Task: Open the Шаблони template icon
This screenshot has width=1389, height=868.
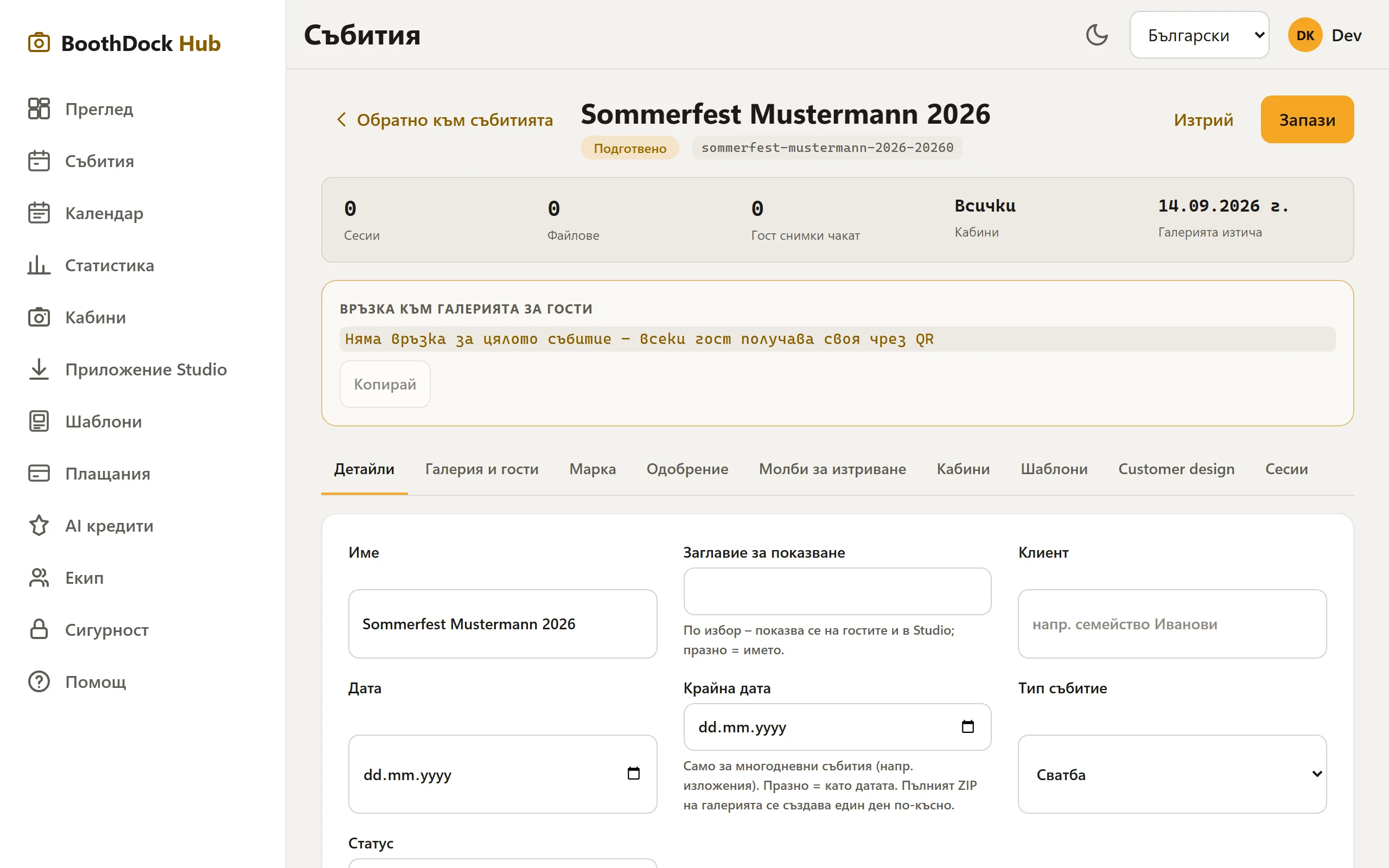Action: pos(39,422)
